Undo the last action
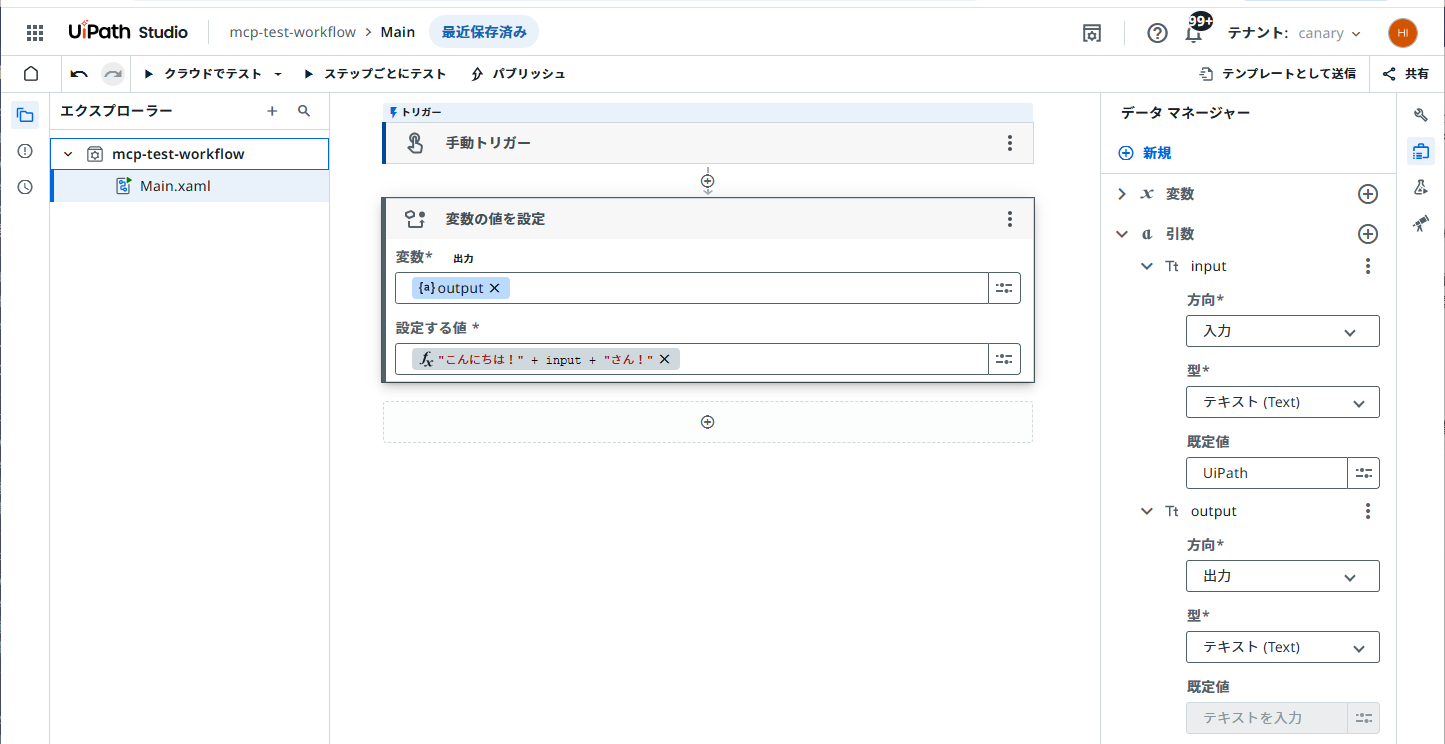 [79, 74]
